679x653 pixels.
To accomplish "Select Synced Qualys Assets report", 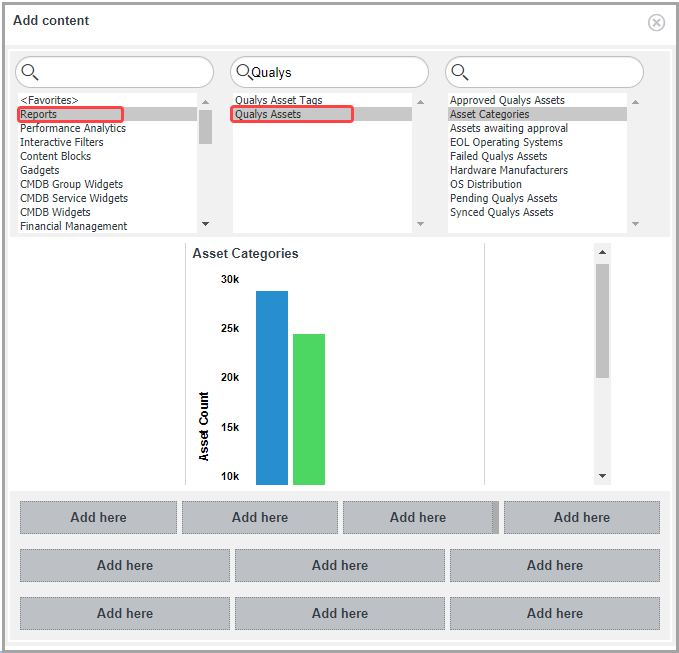I will pos(537,212).
